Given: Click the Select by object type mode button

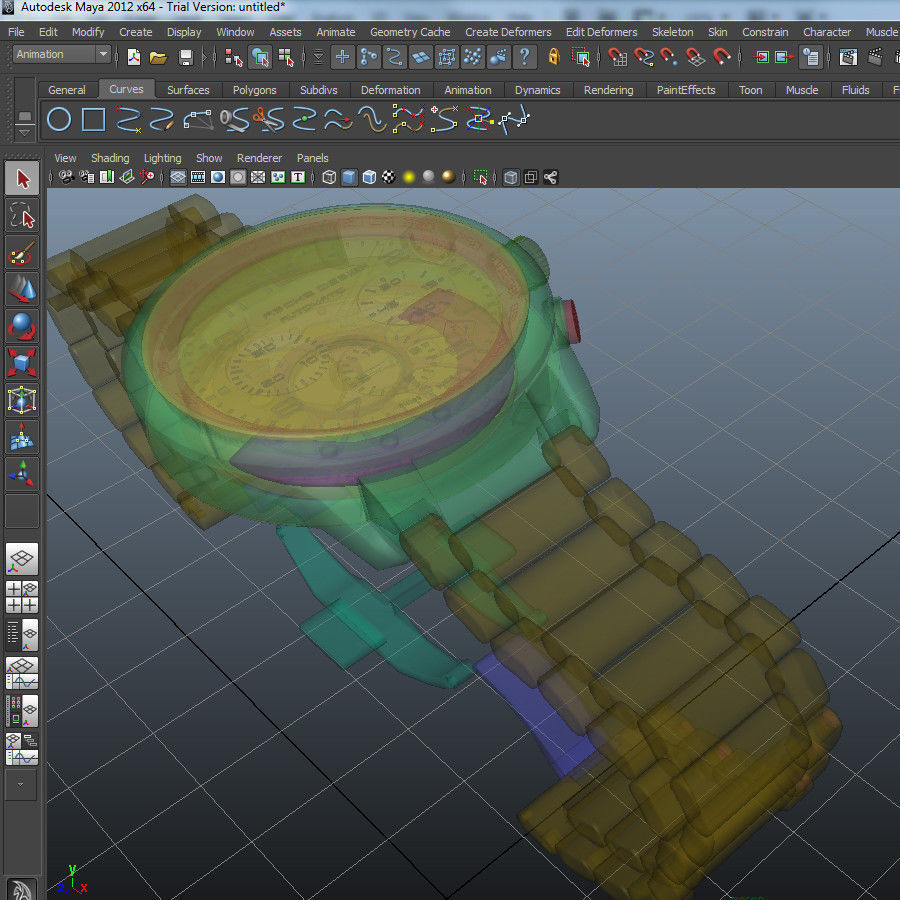Looking at the screenshot, I should 259,57.
